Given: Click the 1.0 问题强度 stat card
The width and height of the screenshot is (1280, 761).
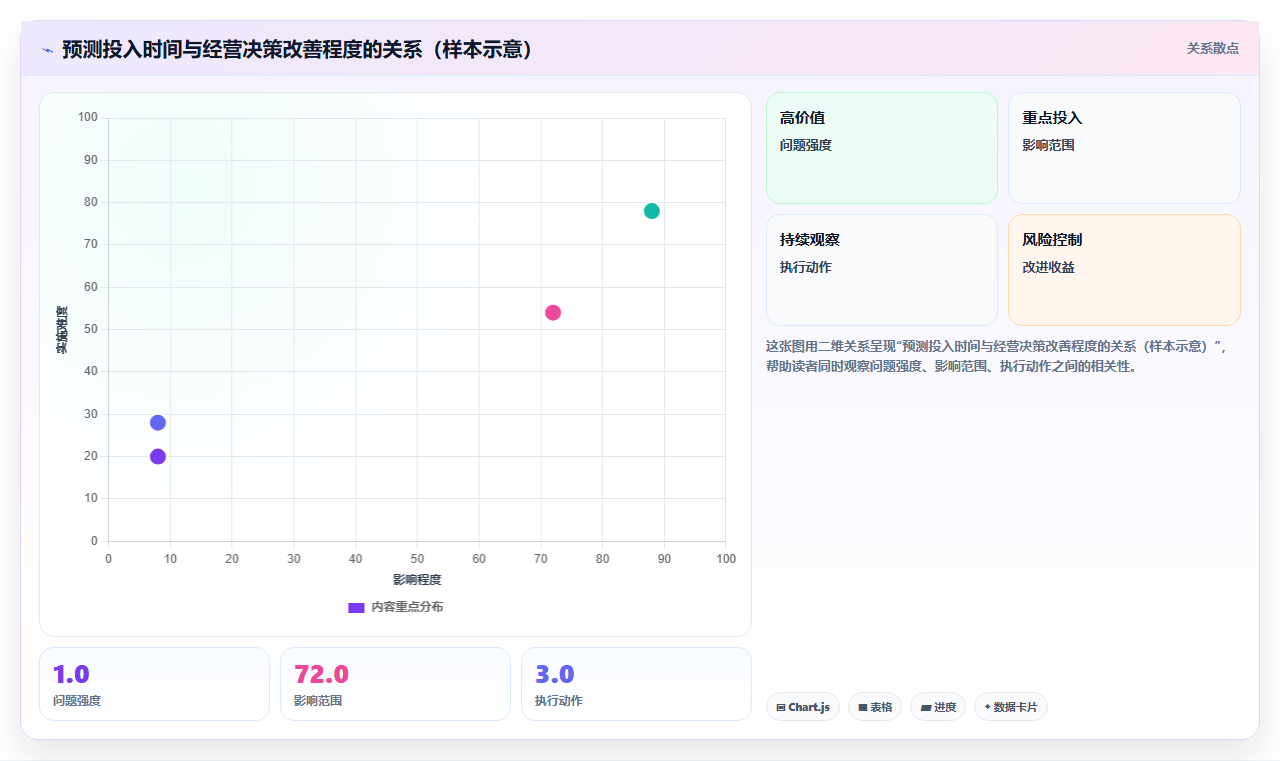Looking at the screenshot, I should [154, 684].
